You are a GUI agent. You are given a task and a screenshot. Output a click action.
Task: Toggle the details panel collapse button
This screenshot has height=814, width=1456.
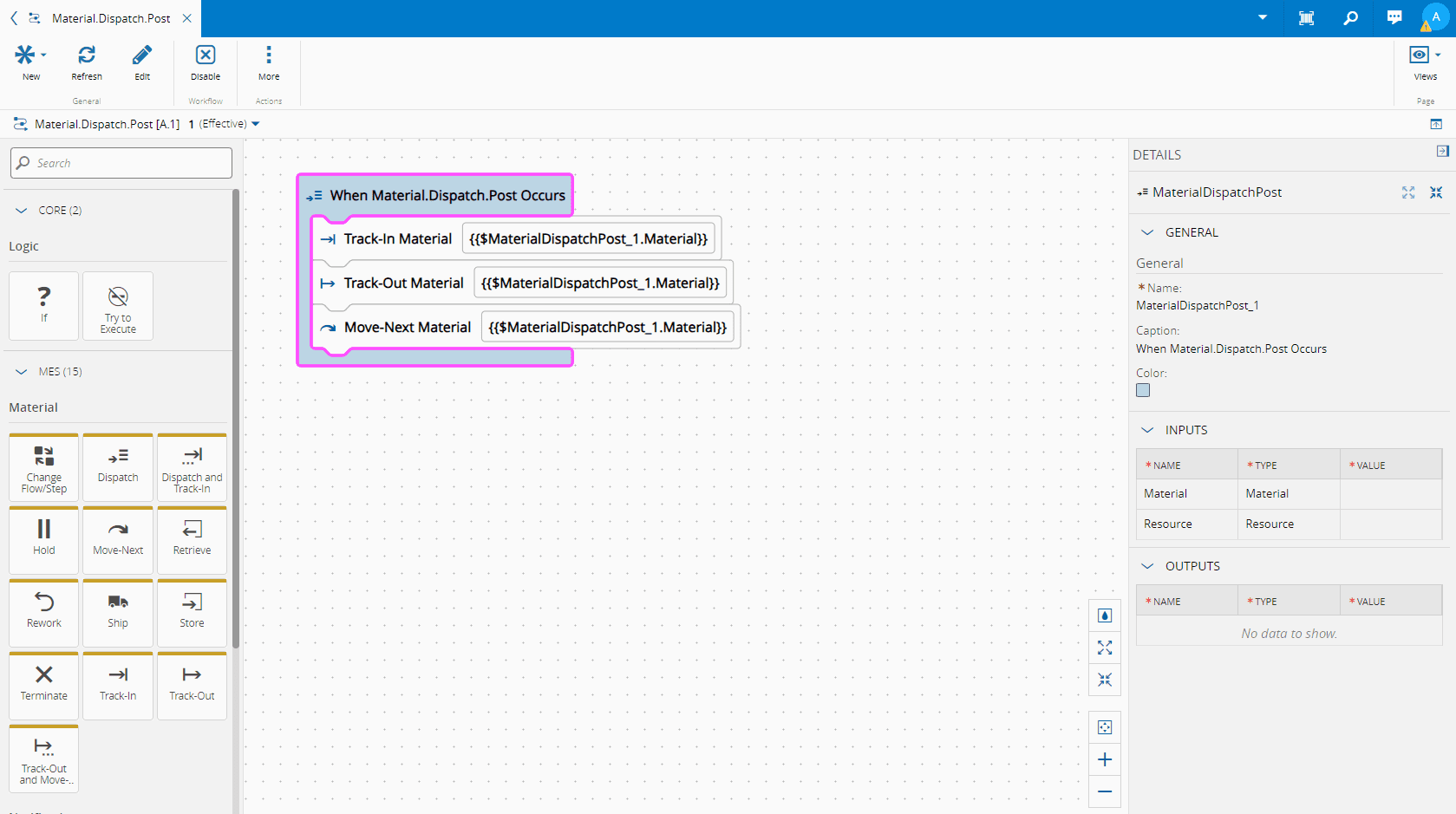tap(1442, 152)
